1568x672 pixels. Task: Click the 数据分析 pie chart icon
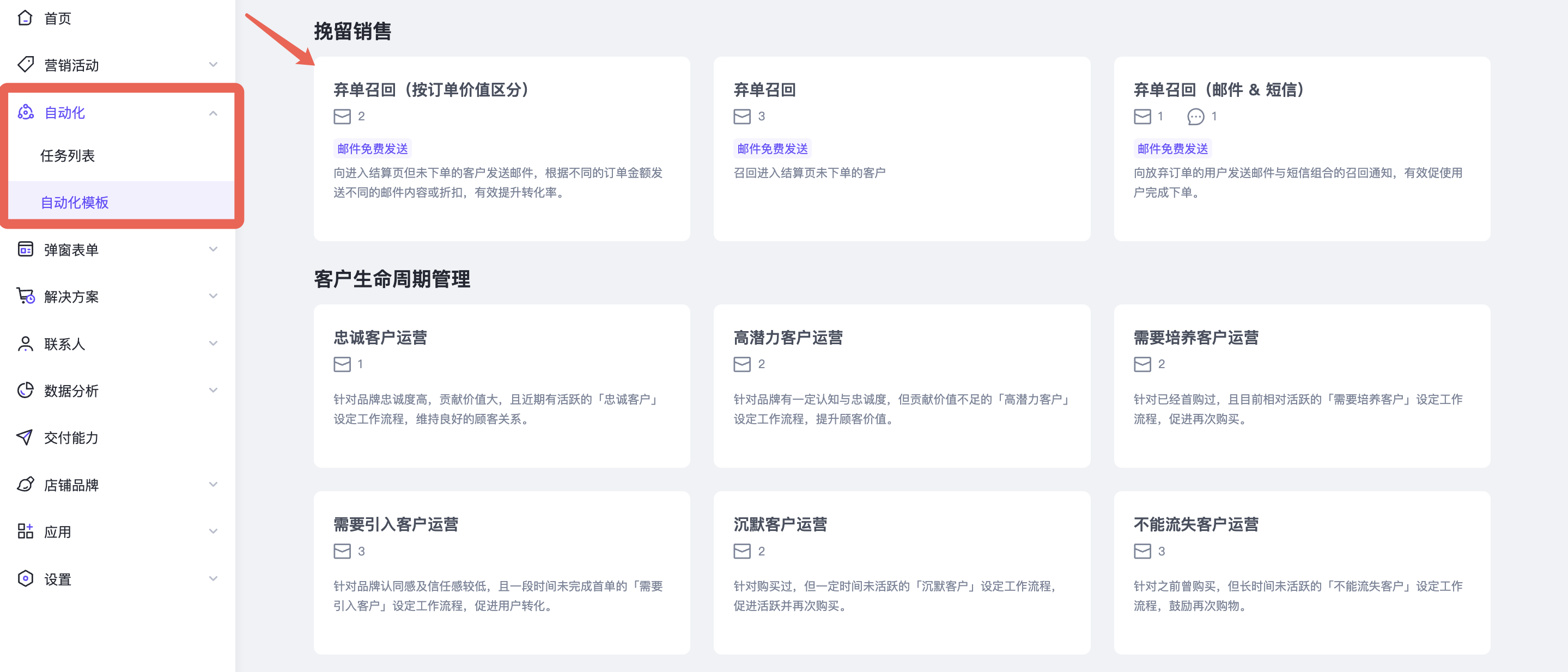click(x=25, y=390)
